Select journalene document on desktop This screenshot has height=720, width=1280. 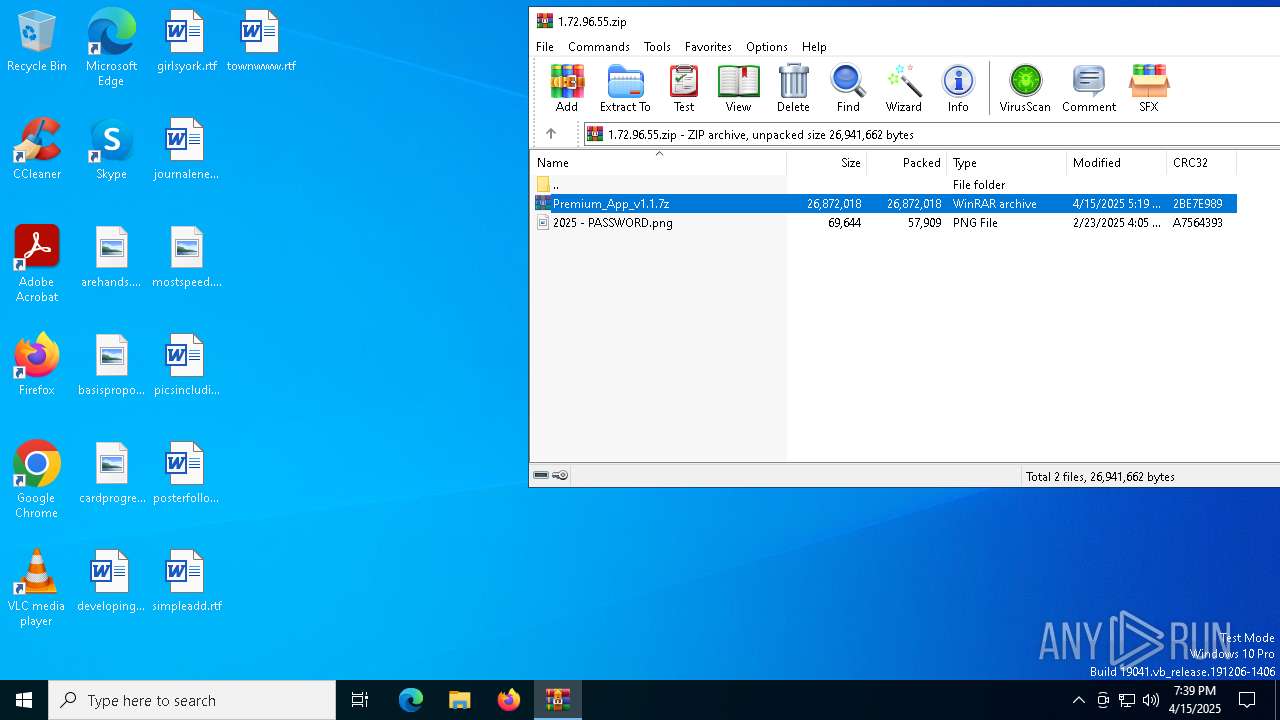click(186, 149)
